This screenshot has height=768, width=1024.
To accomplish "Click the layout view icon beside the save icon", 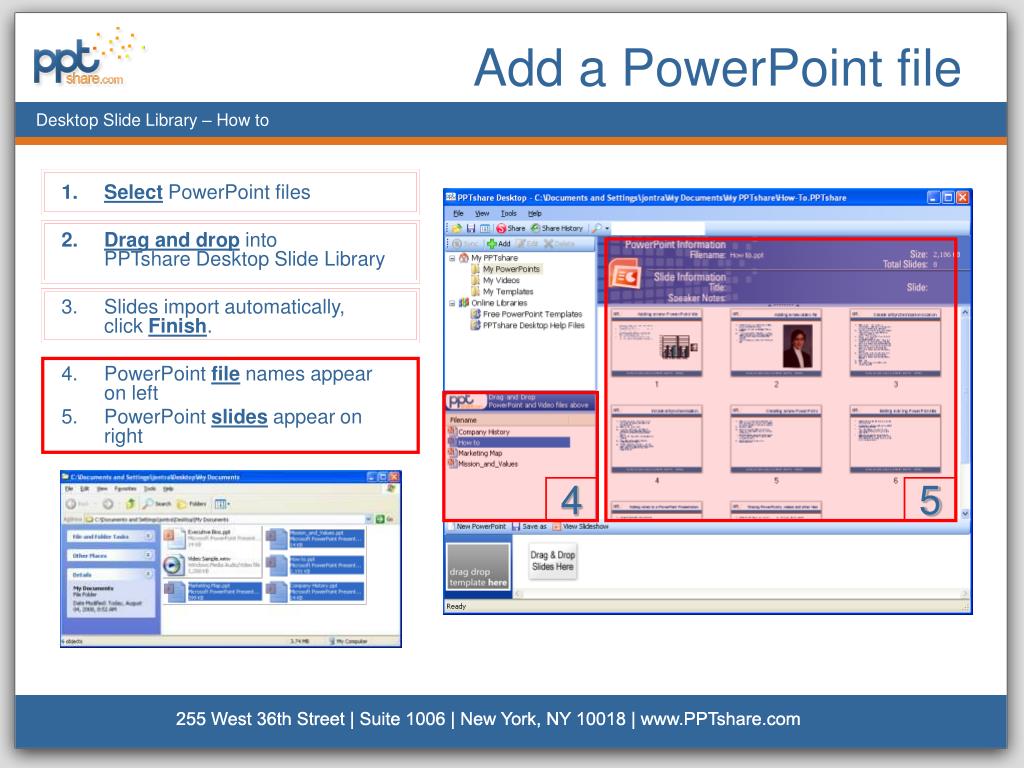I will tap(485, 229).
